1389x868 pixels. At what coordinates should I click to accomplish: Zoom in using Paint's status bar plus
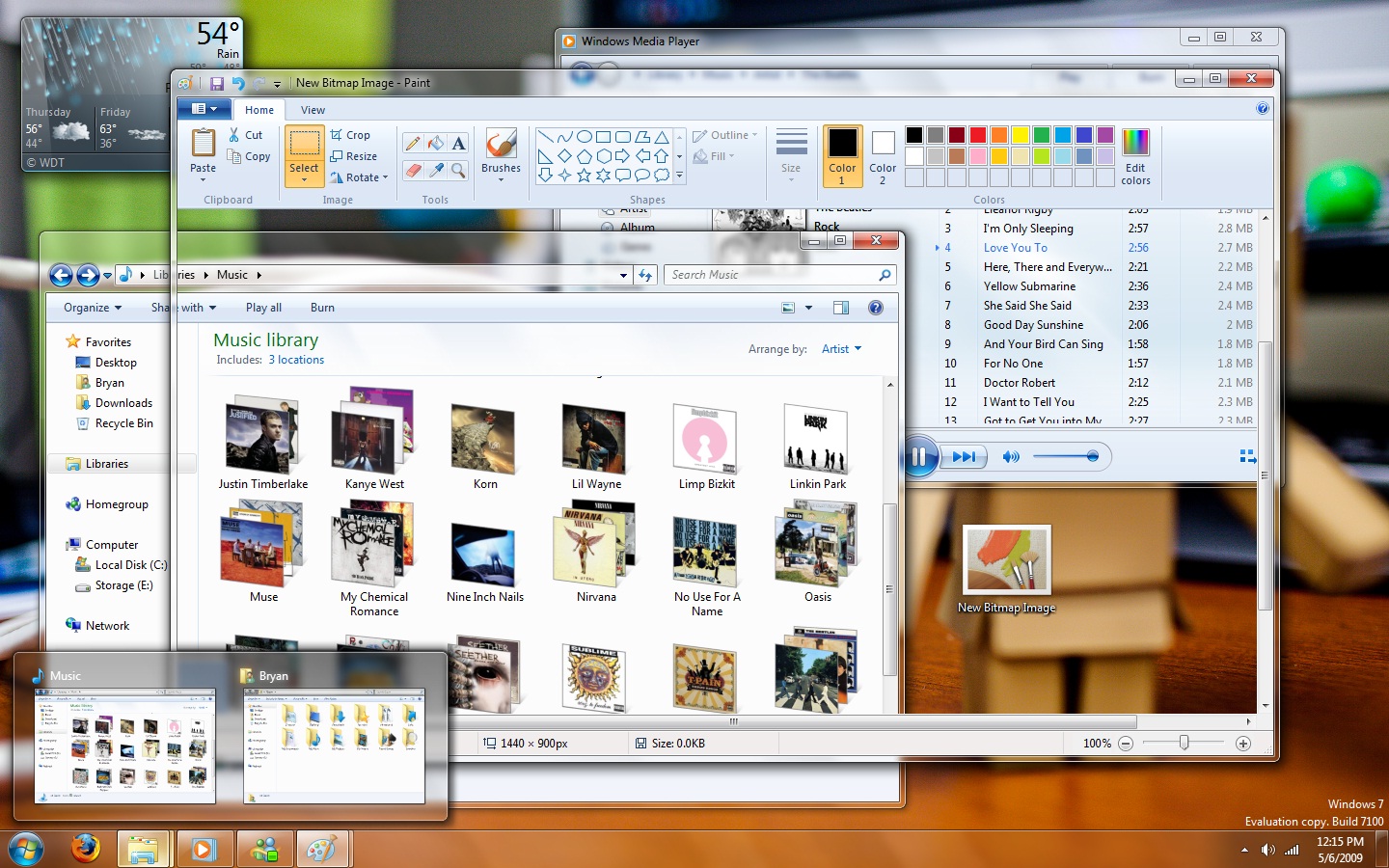click(1243, 744)
